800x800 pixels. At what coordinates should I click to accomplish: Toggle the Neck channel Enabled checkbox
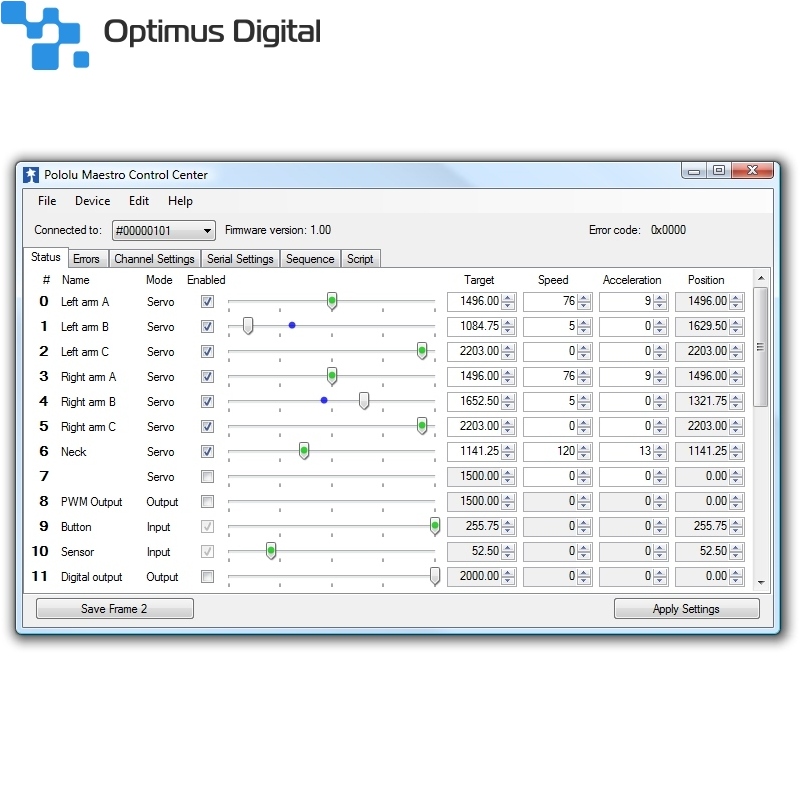(x=207, y=452)
